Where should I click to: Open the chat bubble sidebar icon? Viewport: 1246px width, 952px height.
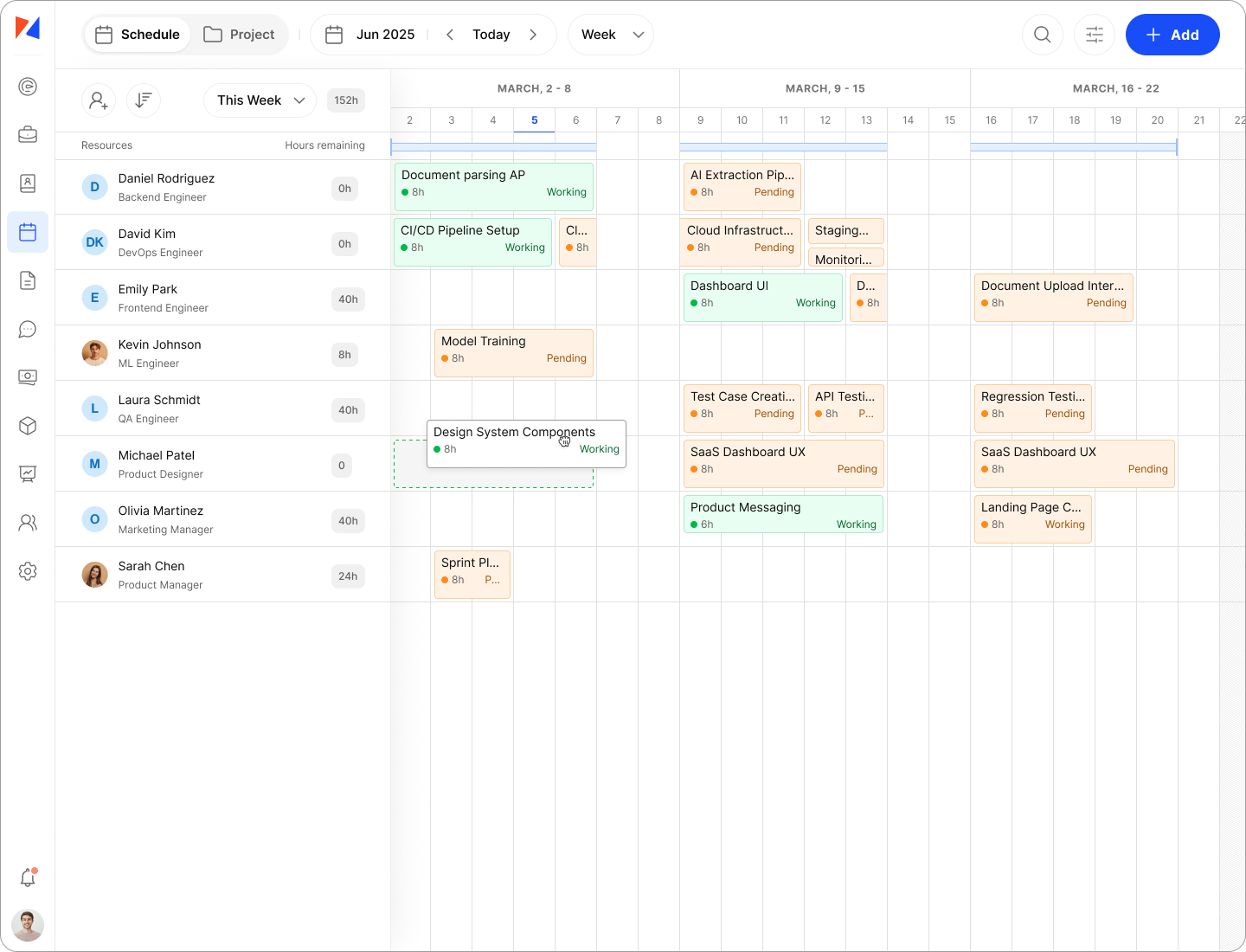click(28, 329)
